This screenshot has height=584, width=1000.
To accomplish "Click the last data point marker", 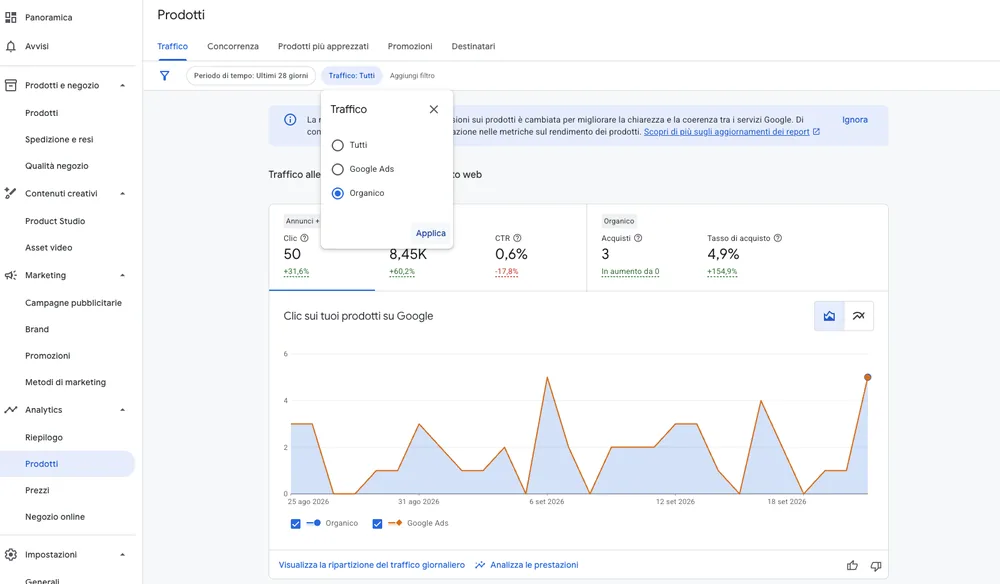I will click(867, 377).
